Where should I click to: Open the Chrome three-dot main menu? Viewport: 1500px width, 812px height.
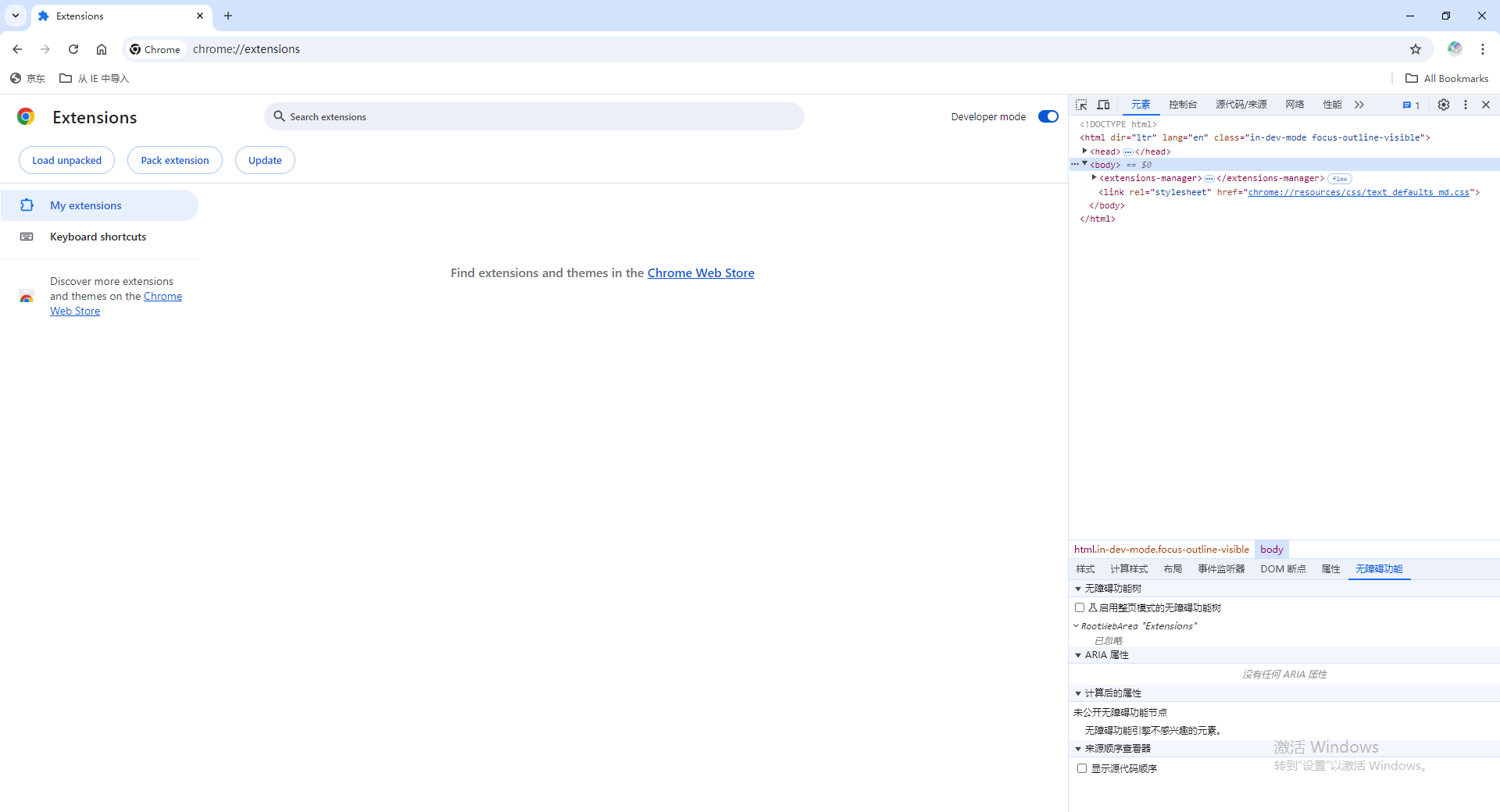1483,49
